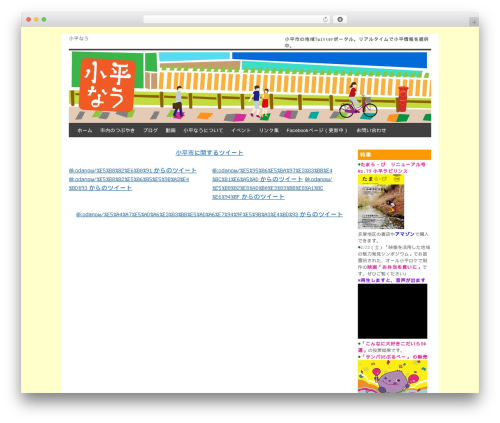Open the long bottom @kodanow tweet link
This screenshot has height=423, width=500.
209,214
